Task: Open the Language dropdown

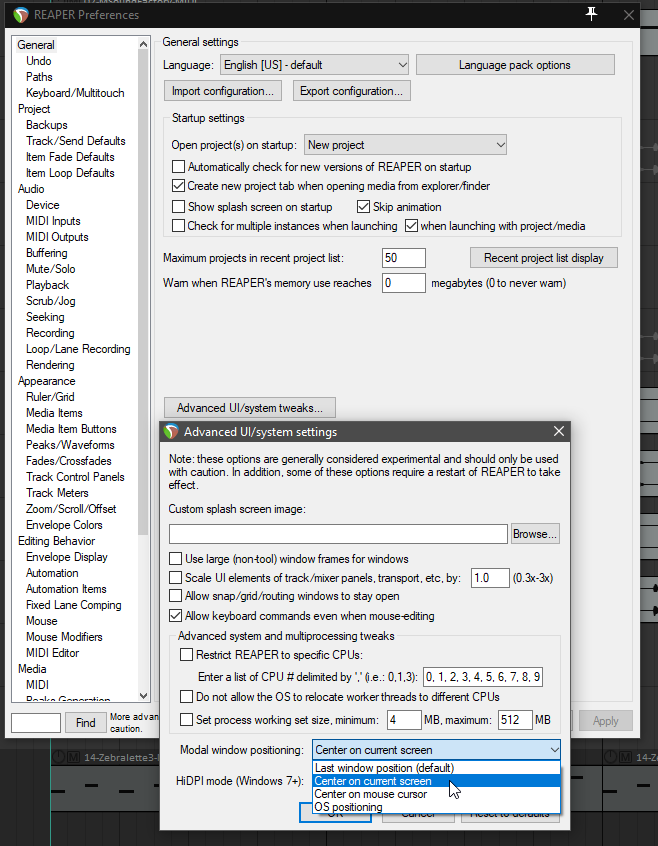Action: click(x=314, y=65)
